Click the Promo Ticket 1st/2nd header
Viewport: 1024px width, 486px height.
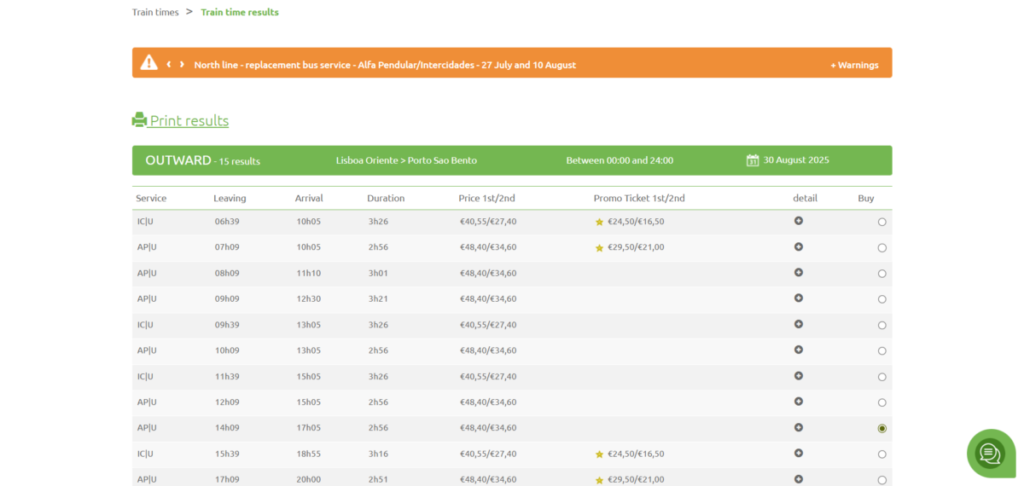[639, 198]
